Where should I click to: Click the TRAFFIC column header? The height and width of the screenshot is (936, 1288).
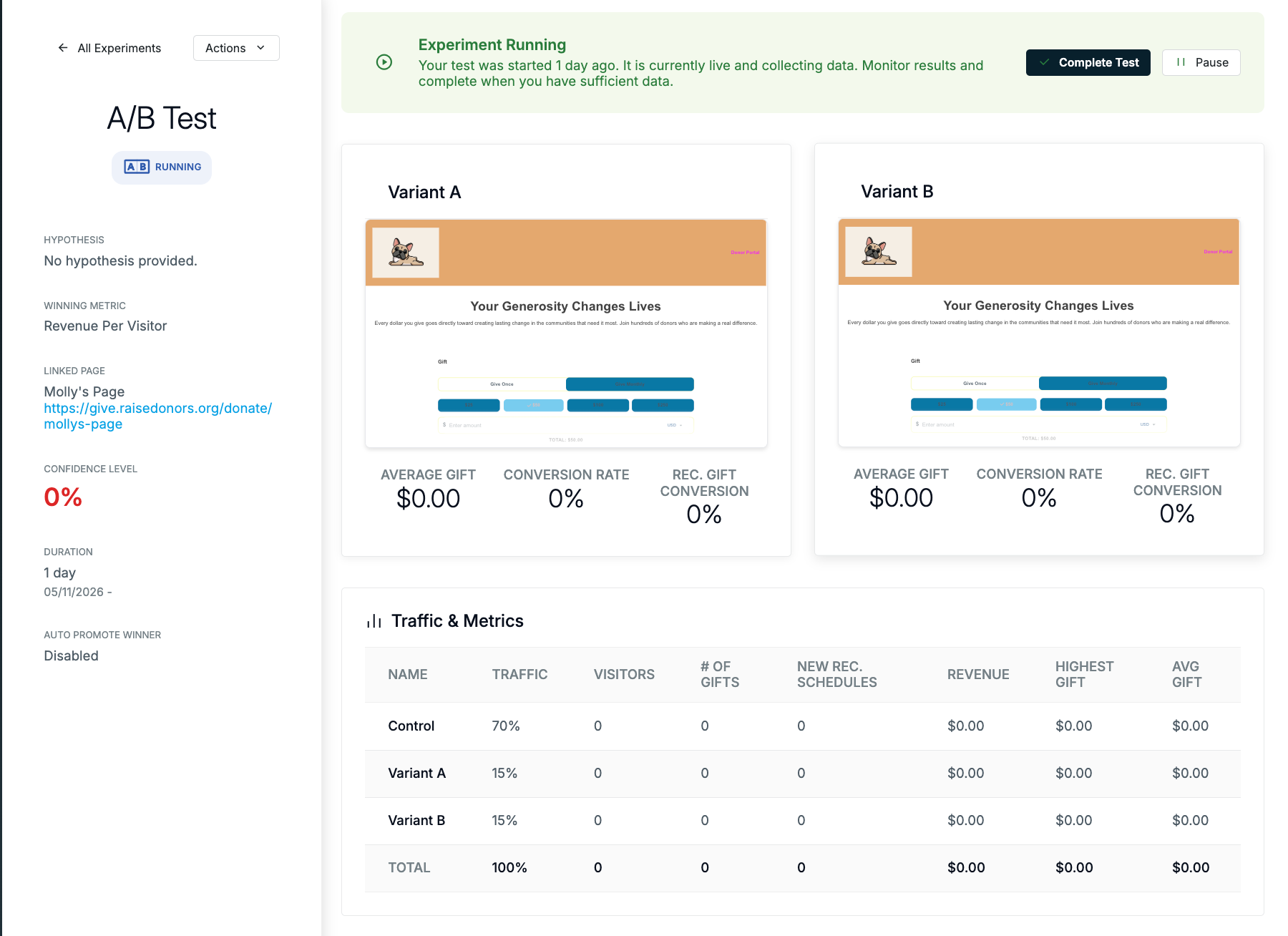[x=519, y=674]
